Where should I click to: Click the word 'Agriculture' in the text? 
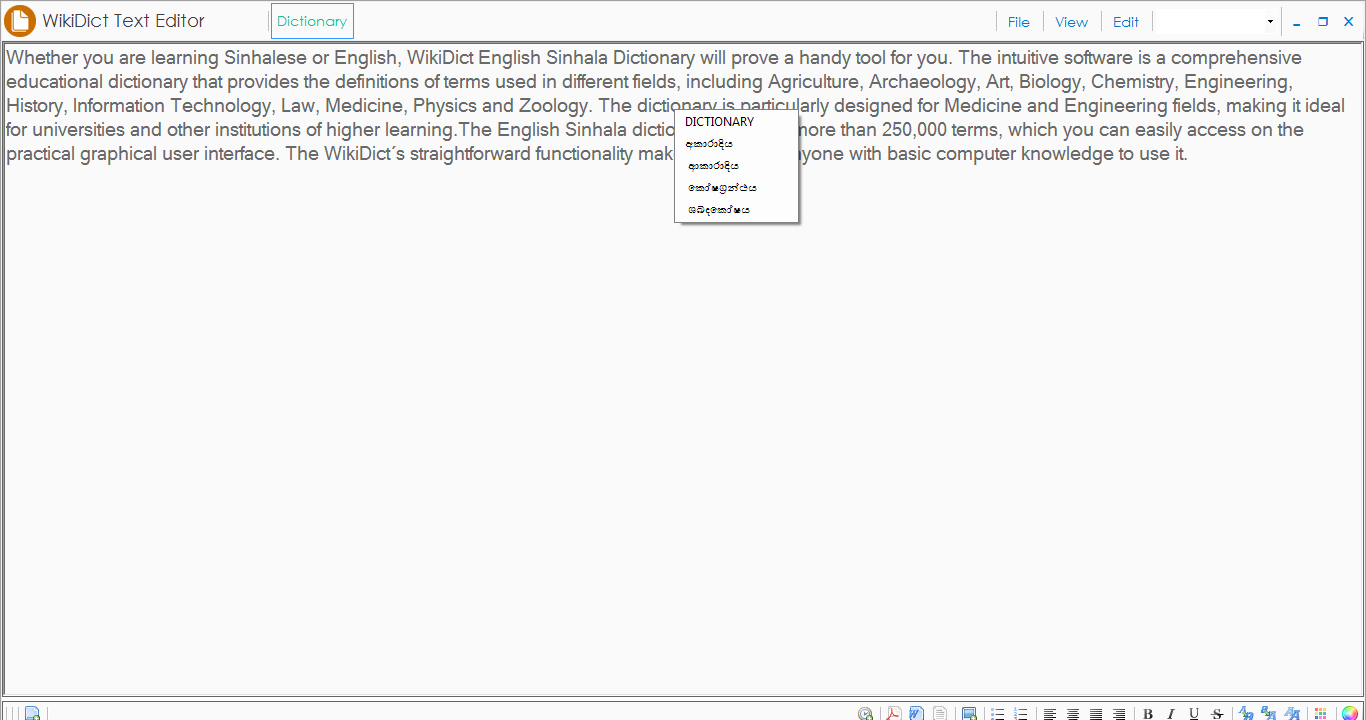pos(812,82)
